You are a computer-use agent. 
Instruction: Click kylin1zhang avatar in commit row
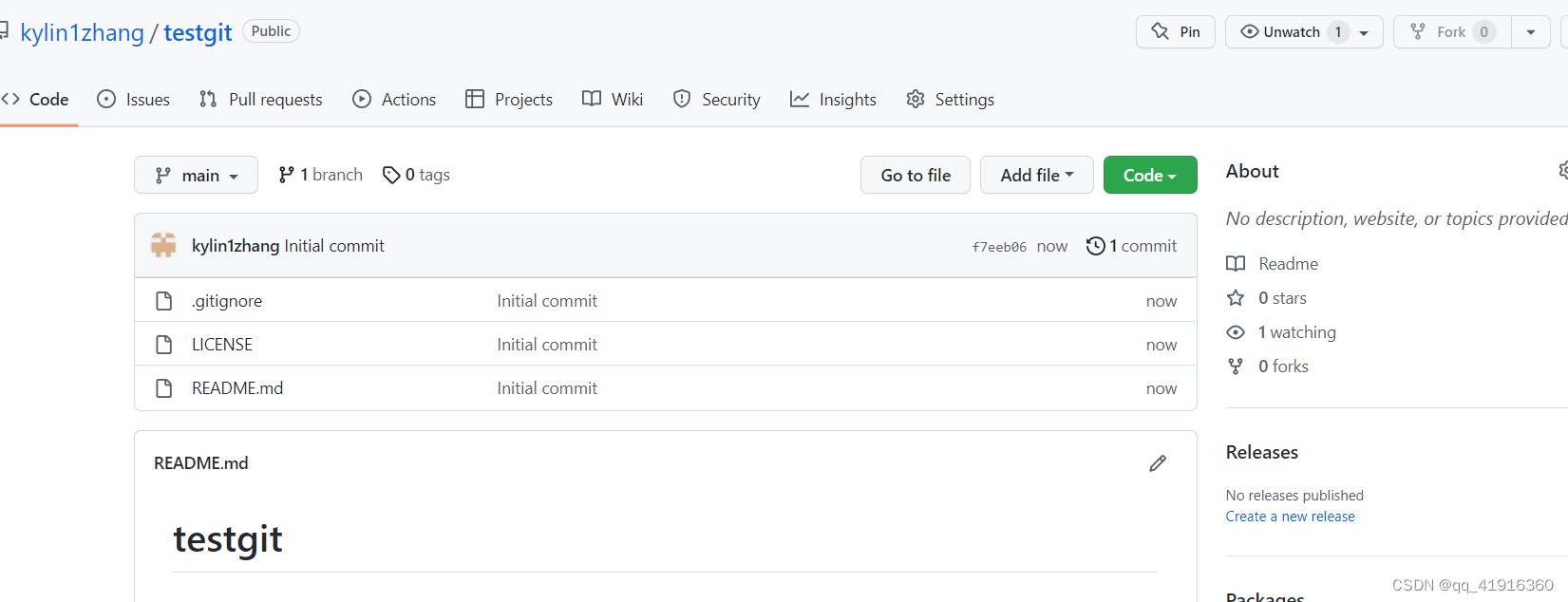pos(163,245)
